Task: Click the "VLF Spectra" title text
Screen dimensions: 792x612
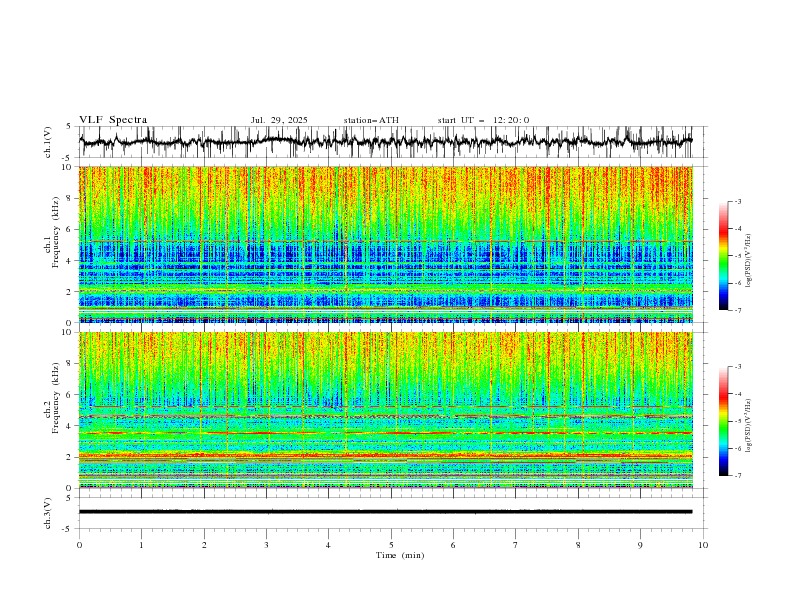Action: click(113, 120)
